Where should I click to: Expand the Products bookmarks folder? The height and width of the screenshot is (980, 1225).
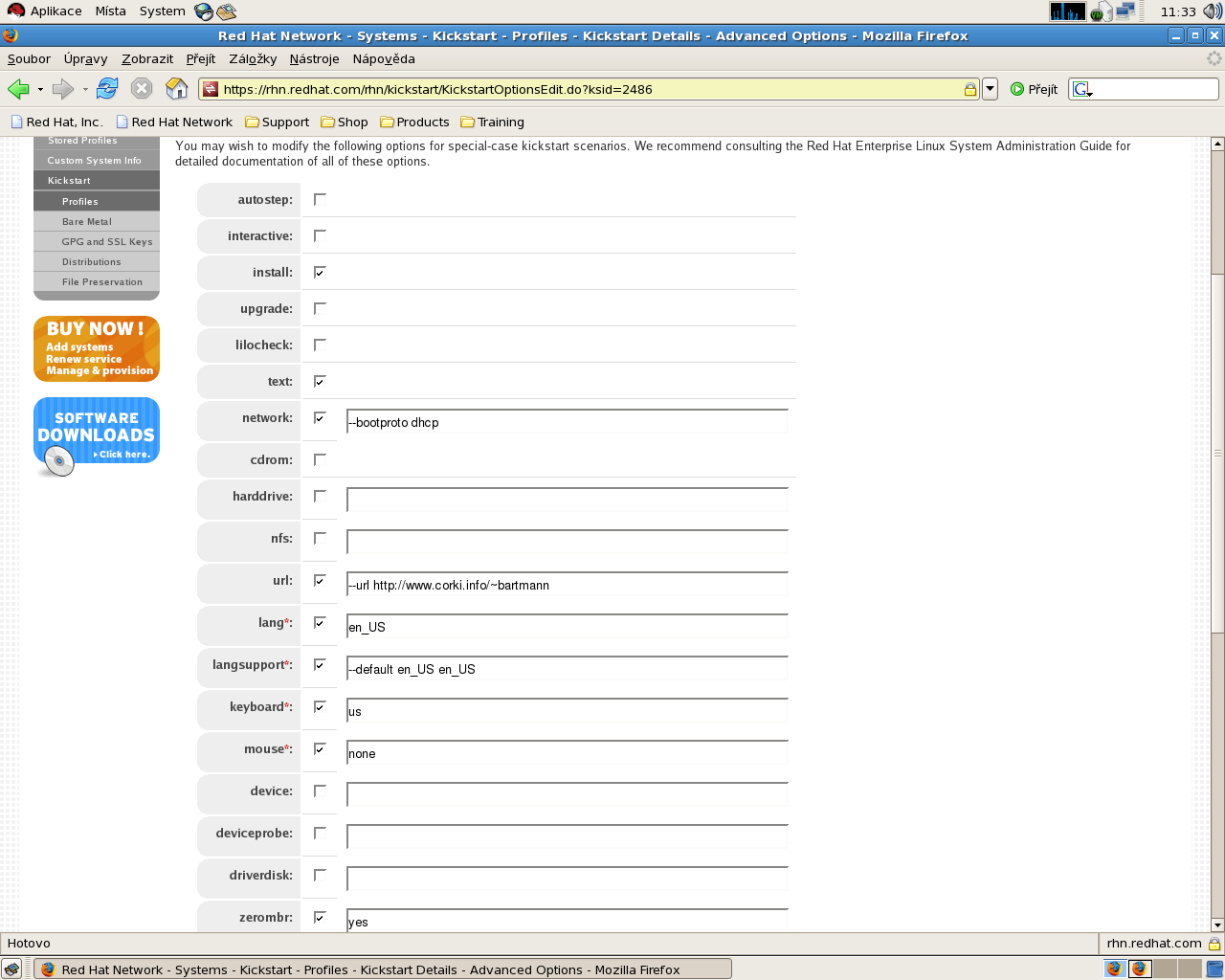(x=414, y=122)
